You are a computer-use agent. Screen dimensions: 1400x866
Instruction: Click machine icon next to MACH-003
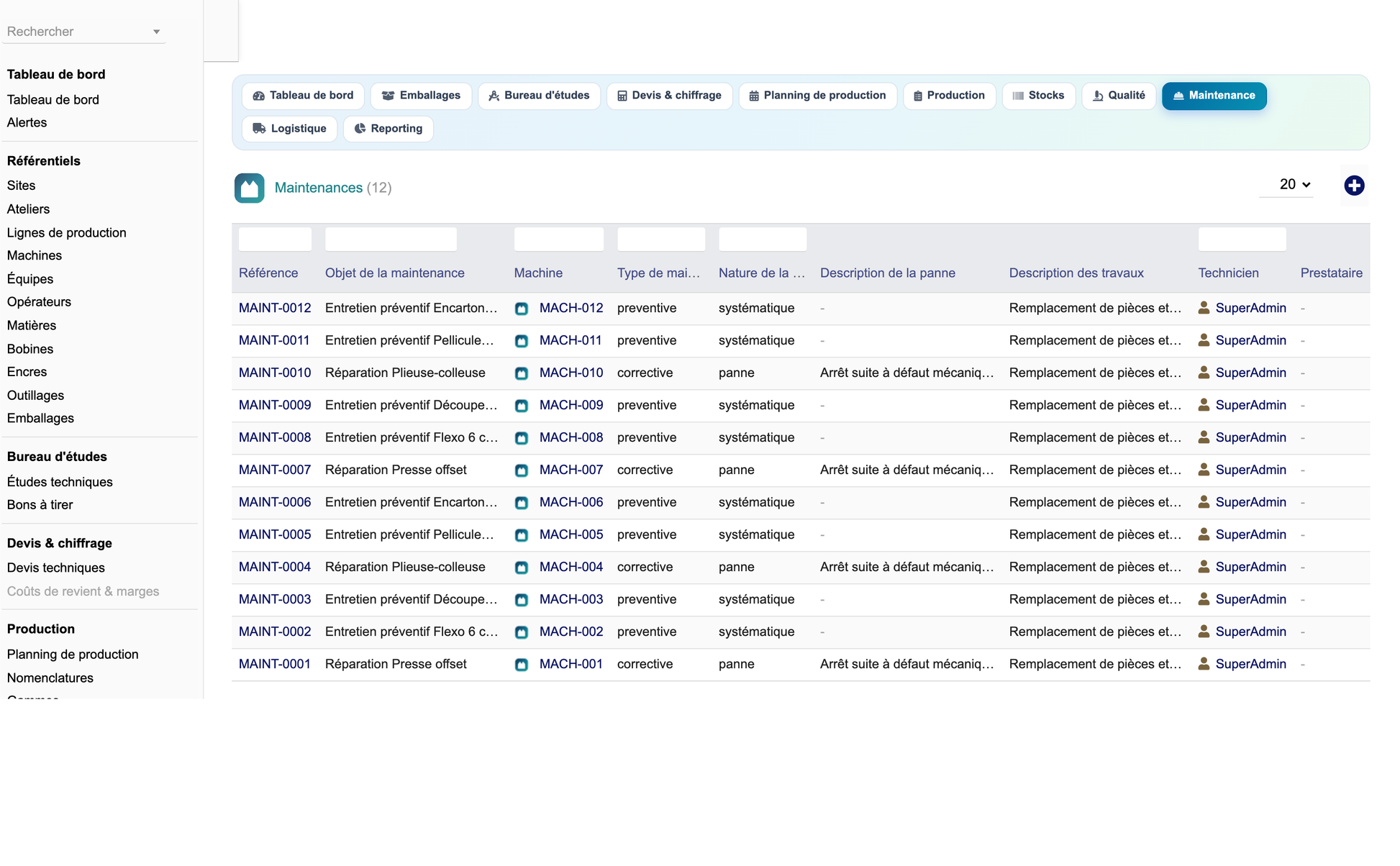click(x=522, y=600)
